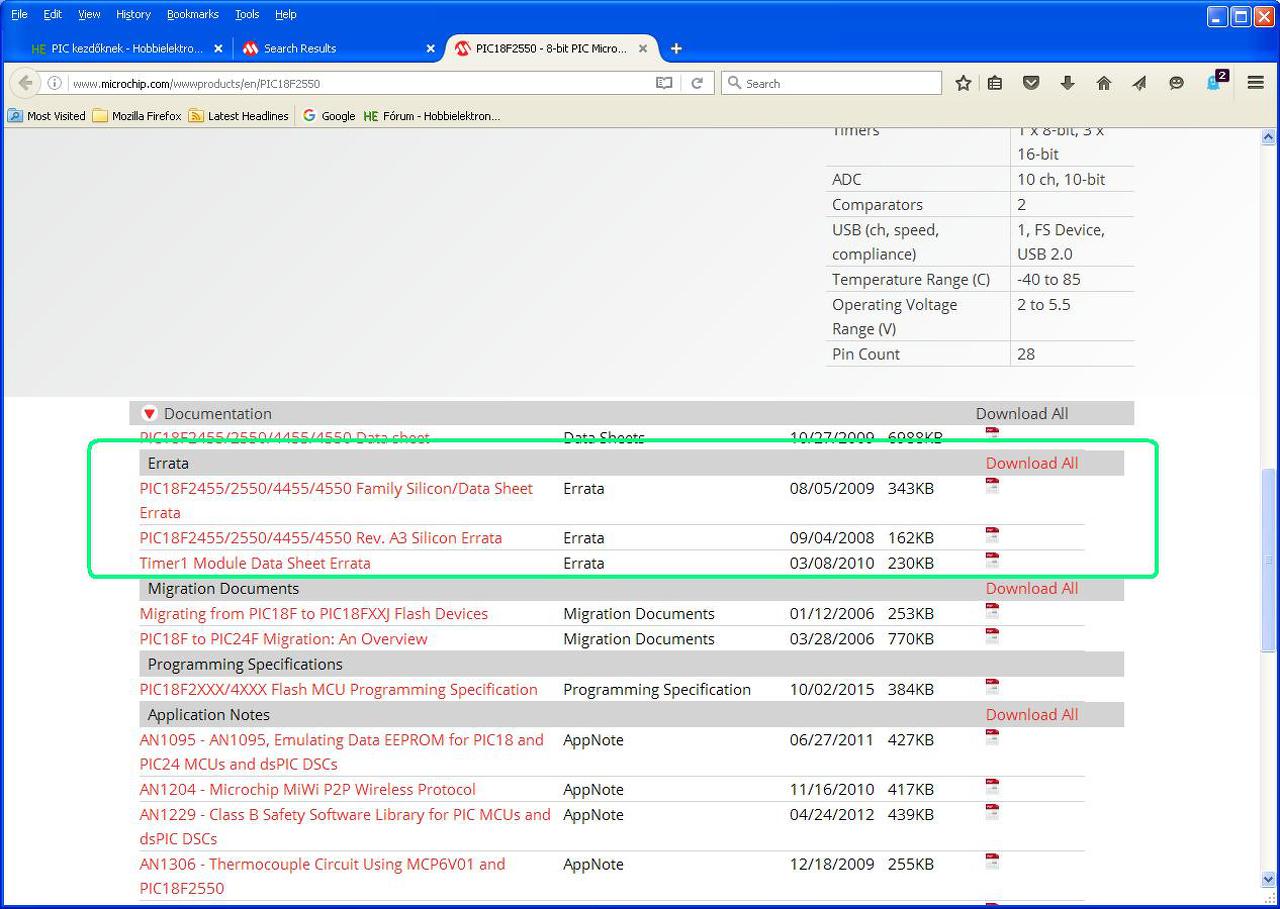
Task: Collapse the Documentation section triangle
Action: 149,413
